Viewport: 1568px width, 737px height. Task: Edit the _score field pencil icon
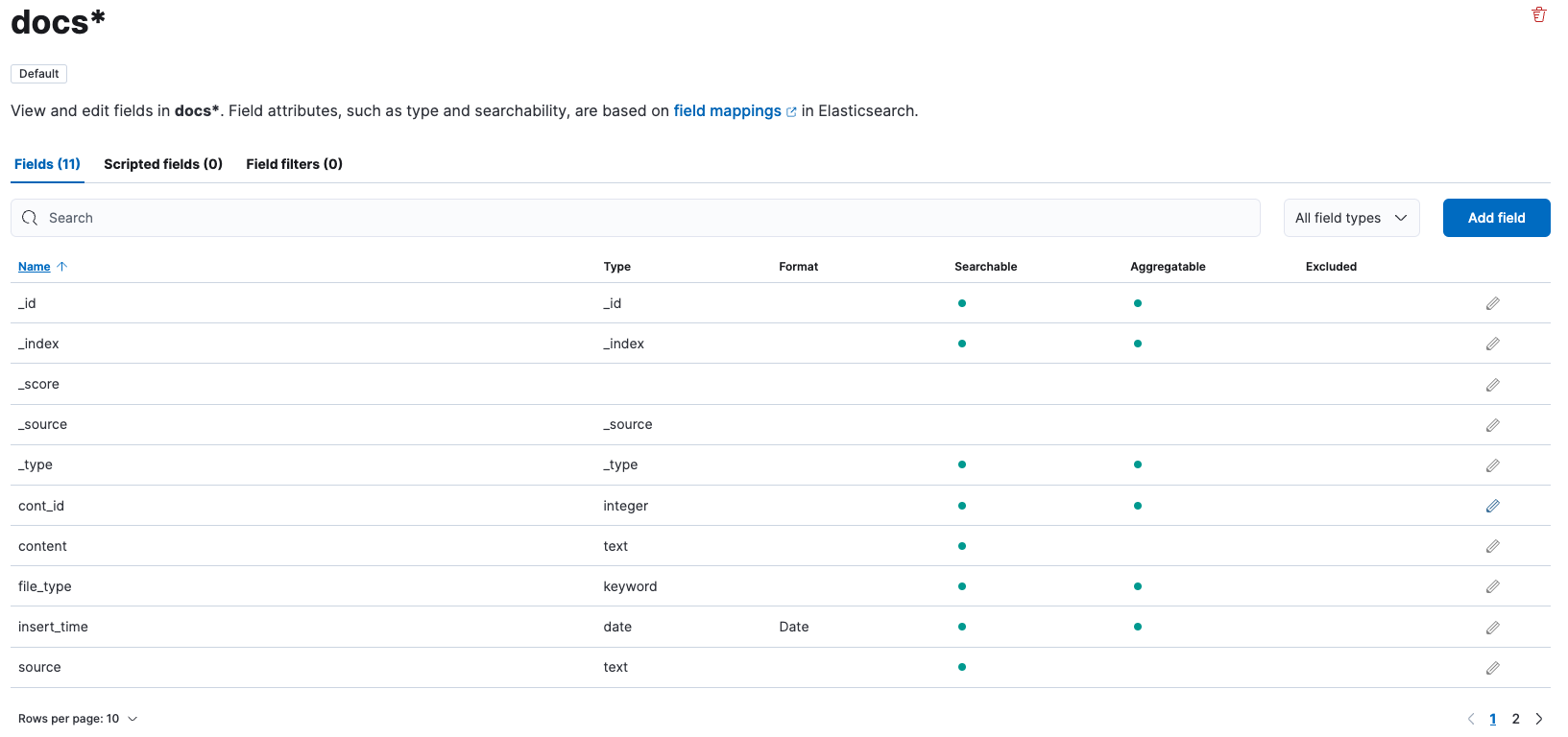click(x=1493, y=385)
